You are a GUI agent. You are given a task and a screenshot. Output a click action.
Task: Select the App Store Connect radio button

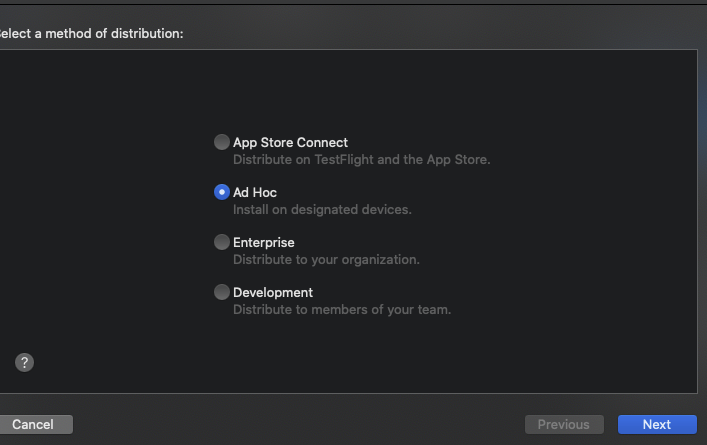pyautogui.click(x=221, y=142)
